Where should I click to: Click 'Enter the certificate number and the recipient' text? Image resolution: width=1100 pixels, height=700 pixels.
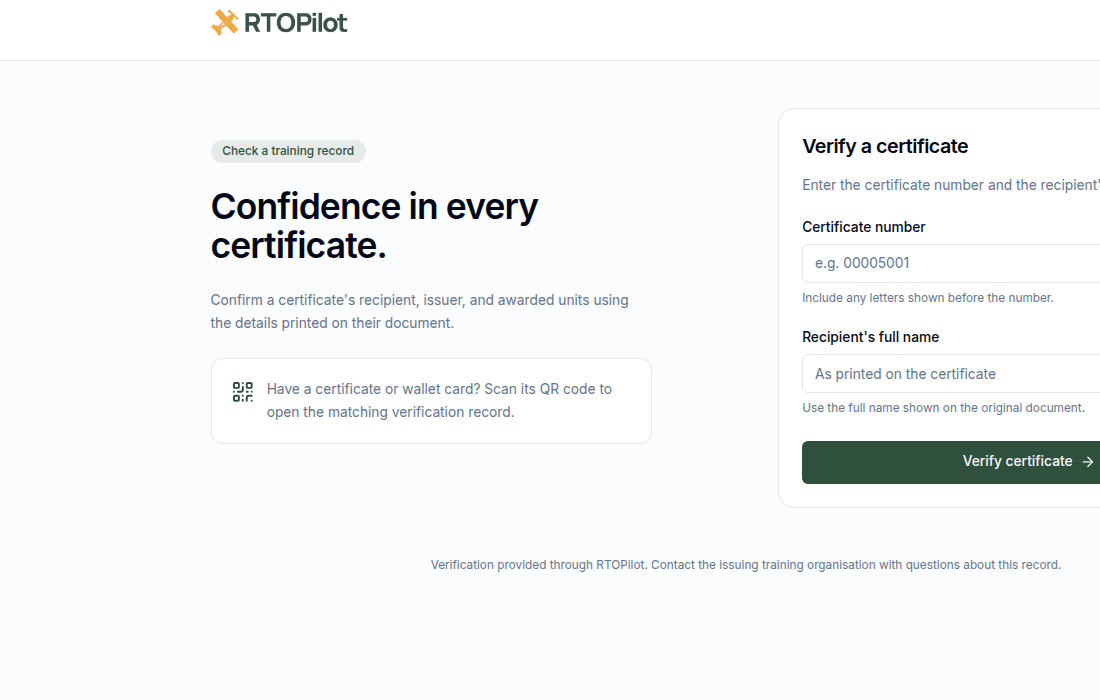tap(951, 185)
